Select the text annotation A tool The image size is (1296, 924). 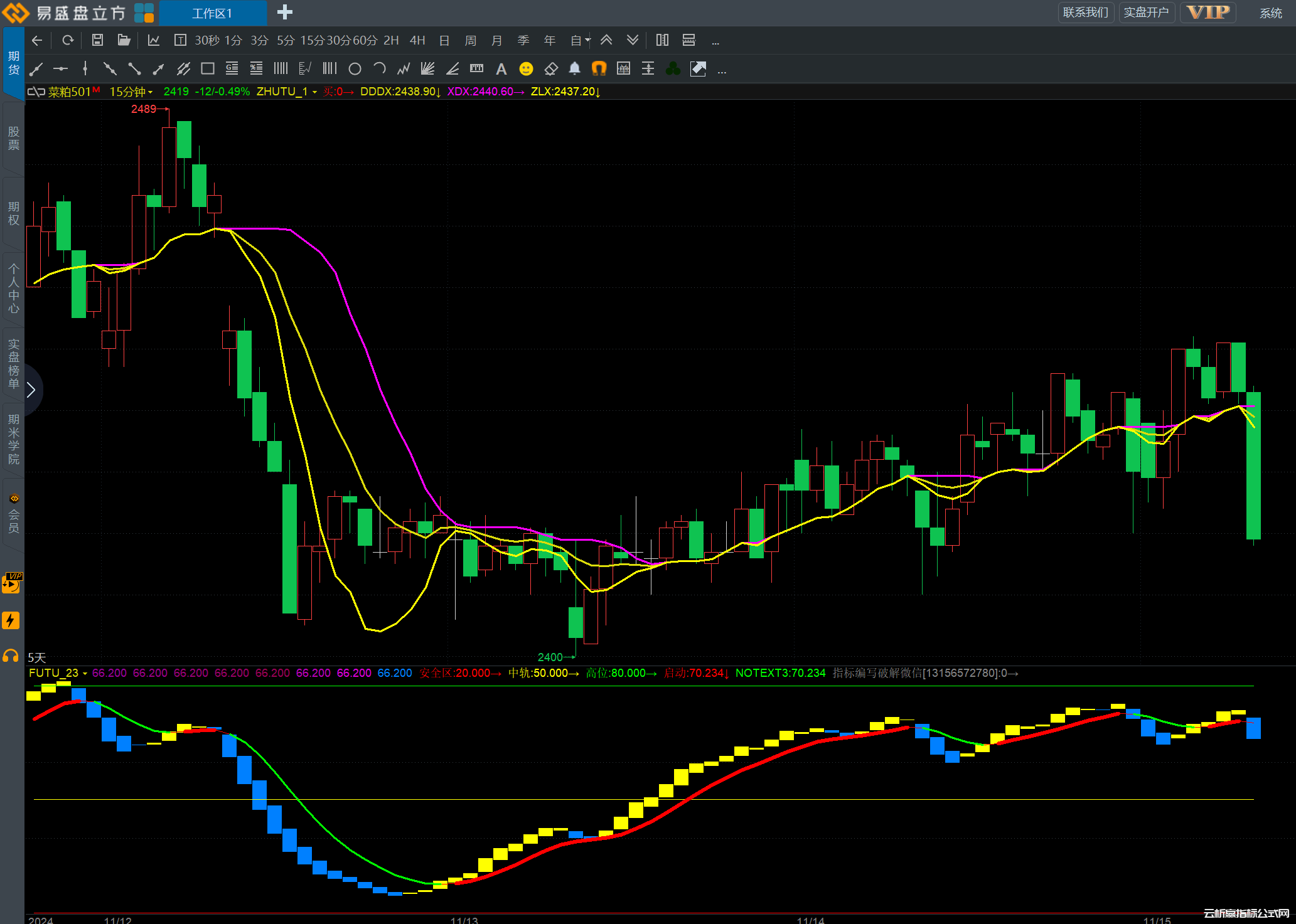[501, 69]
